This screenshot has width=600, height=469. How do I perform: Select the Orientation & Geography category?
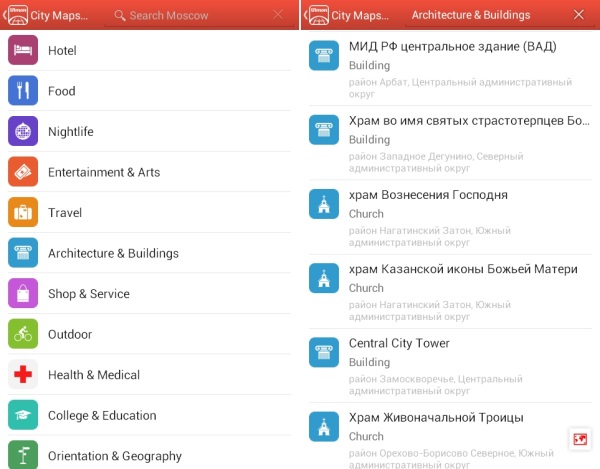114,456
